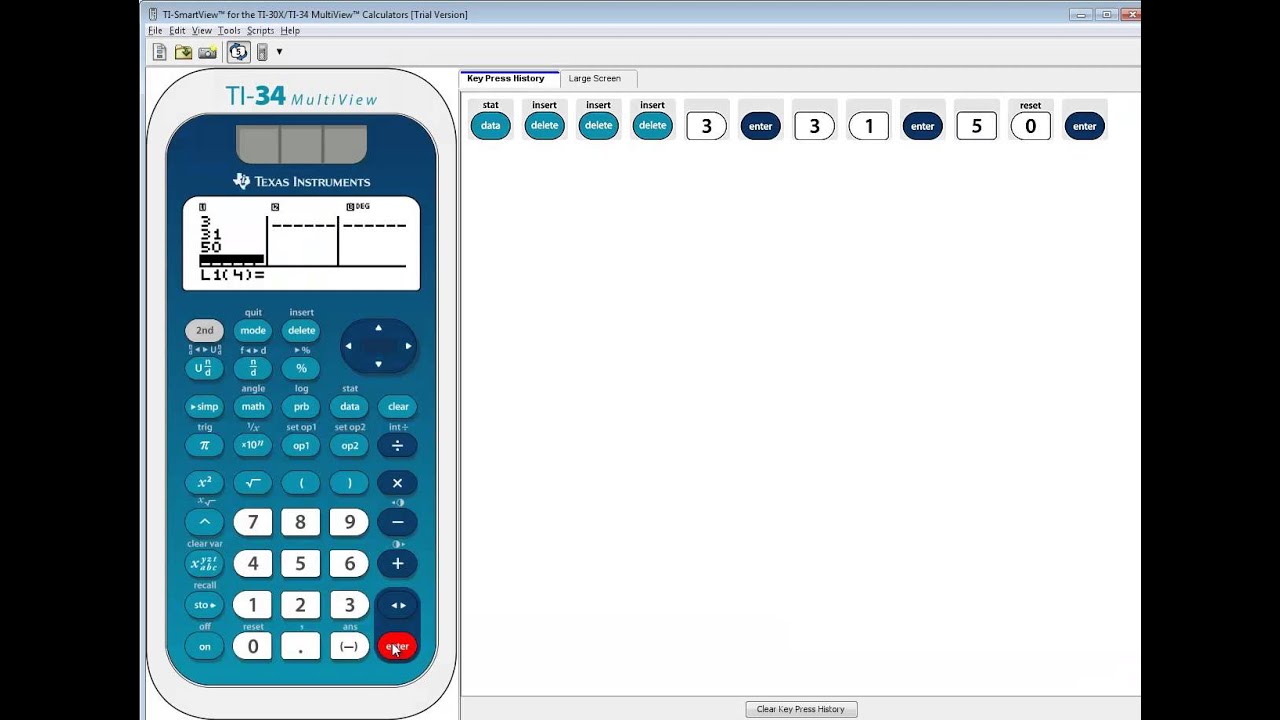Open the Help menu

[x=290, y=31]
